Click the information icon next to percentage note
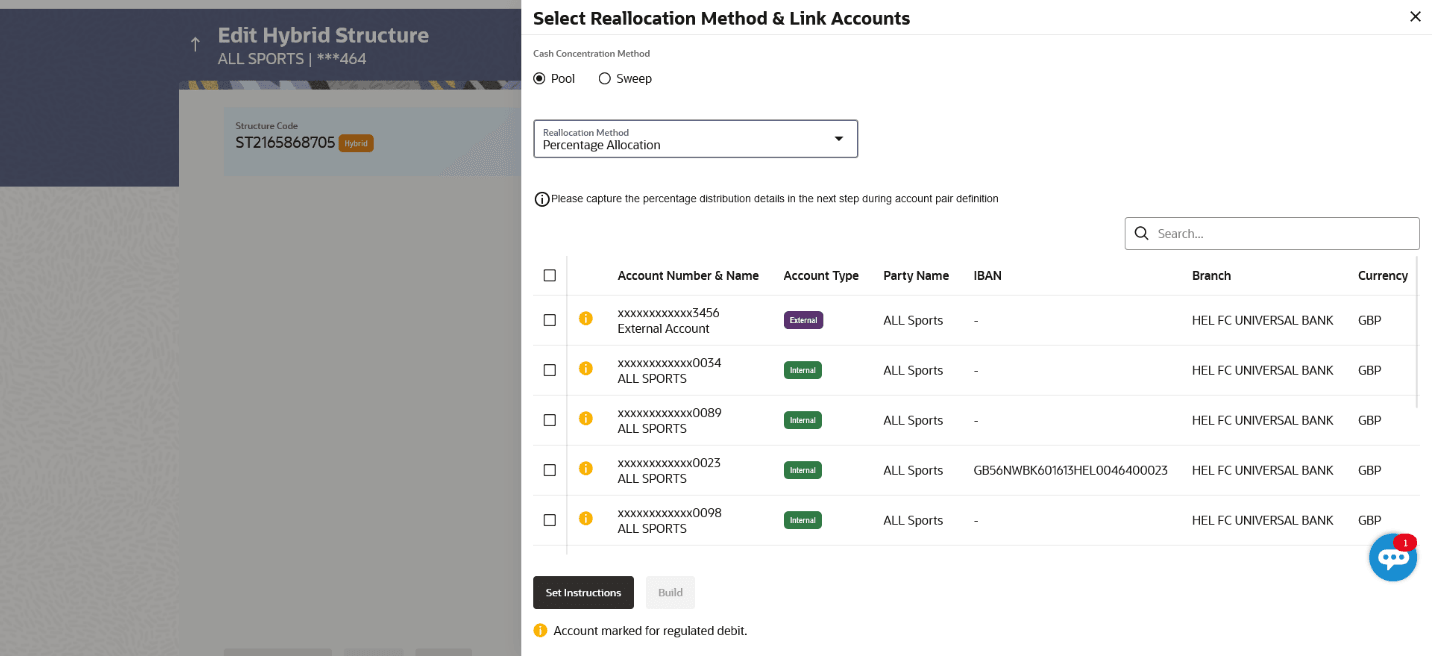This screenshot has width=1432, height=656. (x=542, y=199)
